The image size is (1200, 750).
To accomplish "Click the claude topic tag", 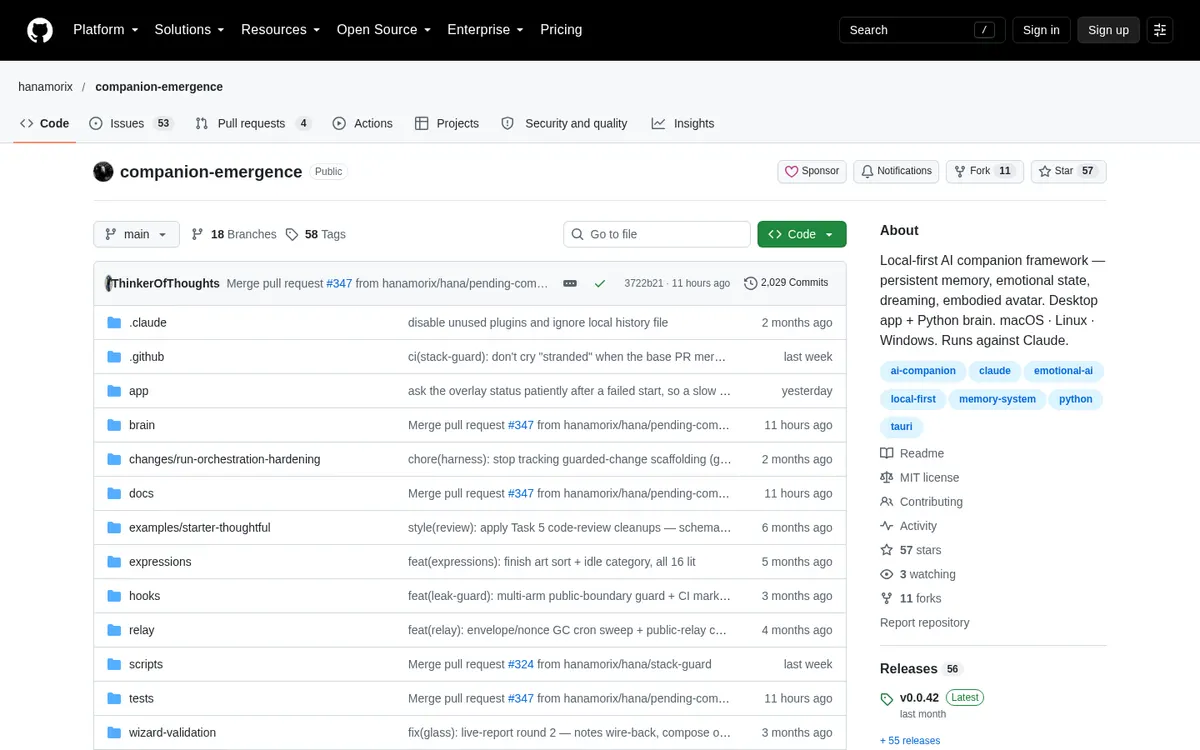I will [995, 371].
